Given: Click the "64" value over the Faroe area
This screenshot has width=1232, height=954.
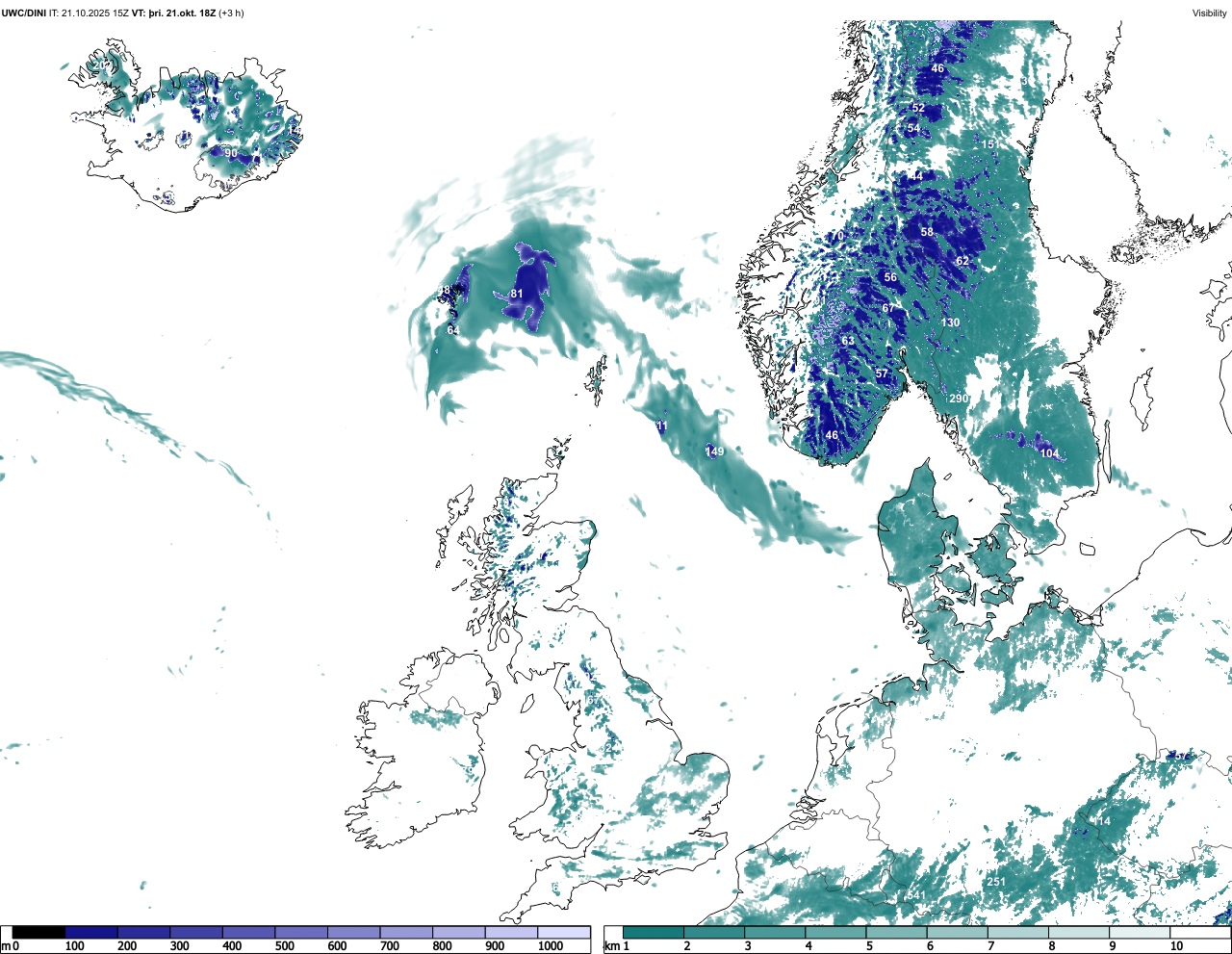Looking at the screenshot, I should (x=453, y=330).
